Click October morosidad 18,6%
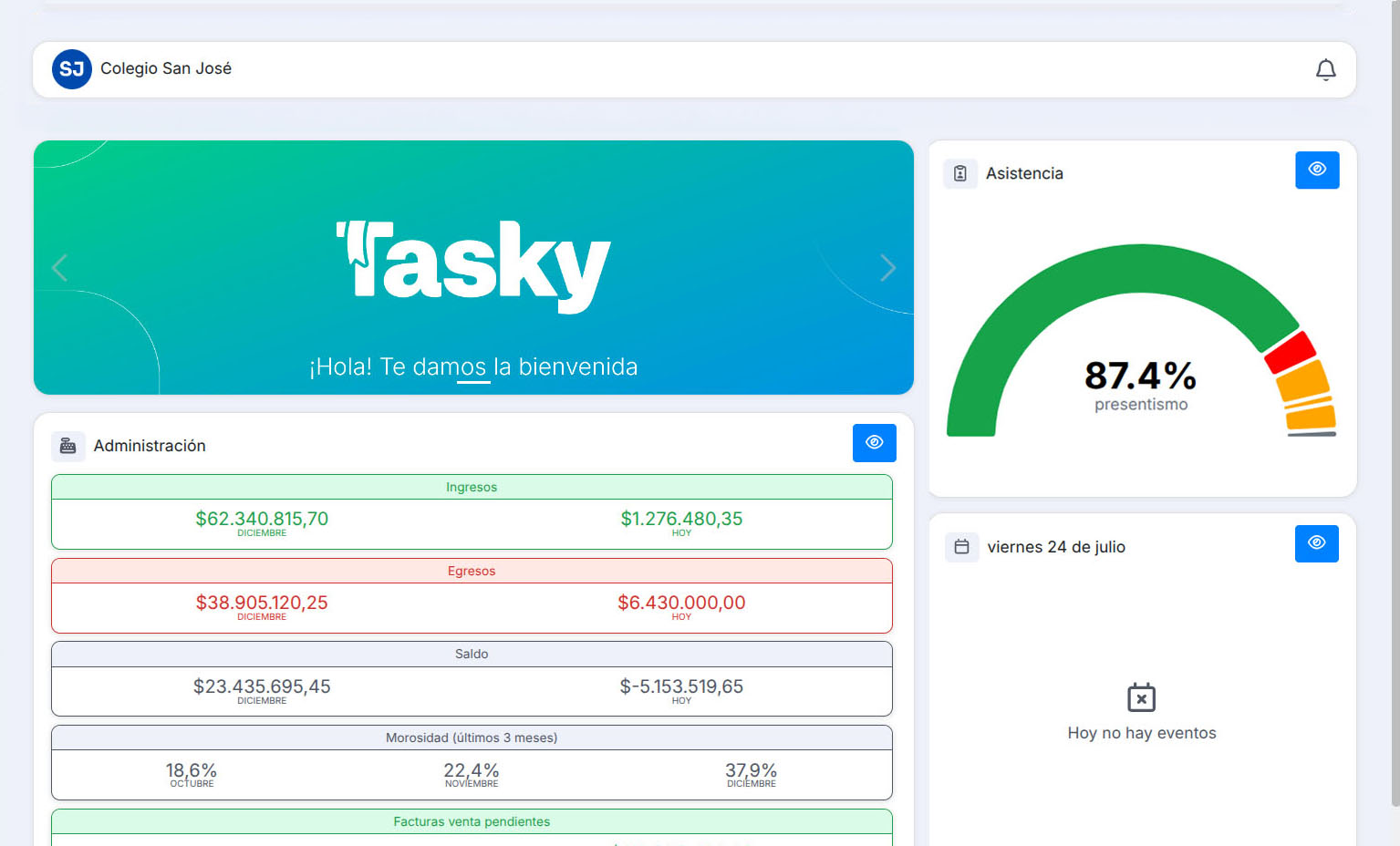1400x846 pixels. tap(192, 770)
